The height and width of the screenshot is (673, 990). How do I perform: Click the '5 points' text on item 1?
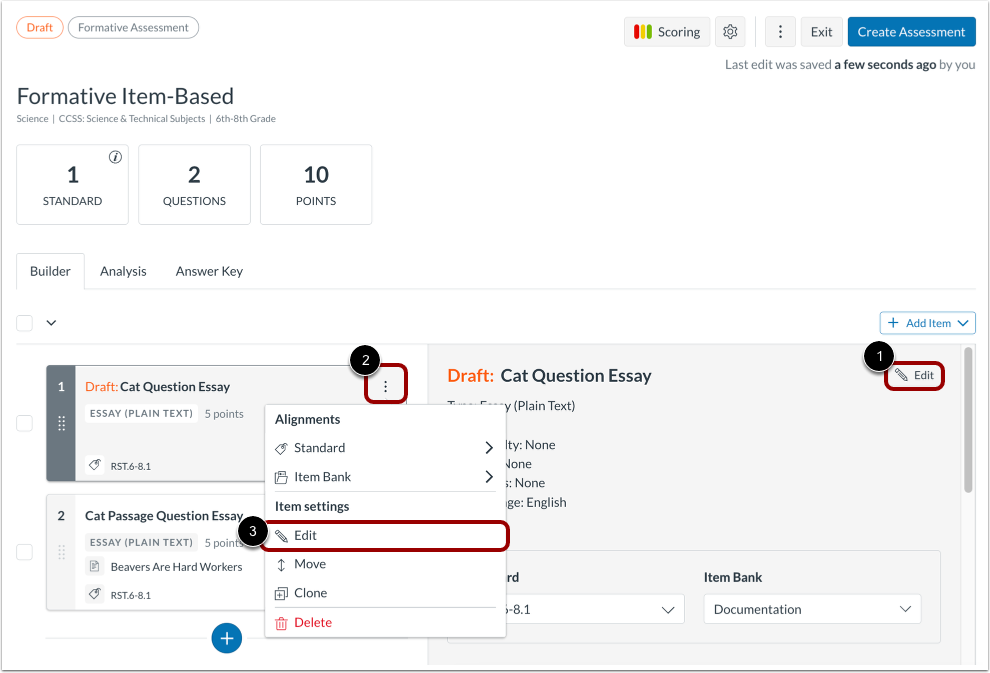224,414
